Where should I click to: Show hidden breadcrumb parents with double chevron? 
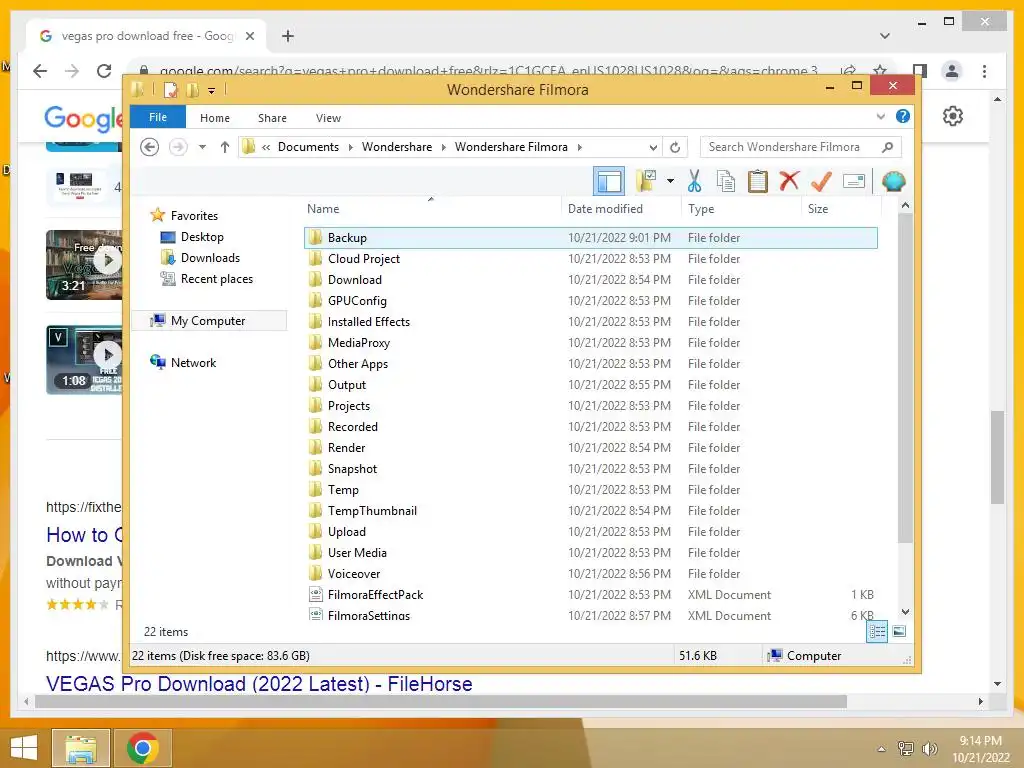(266, 147)
